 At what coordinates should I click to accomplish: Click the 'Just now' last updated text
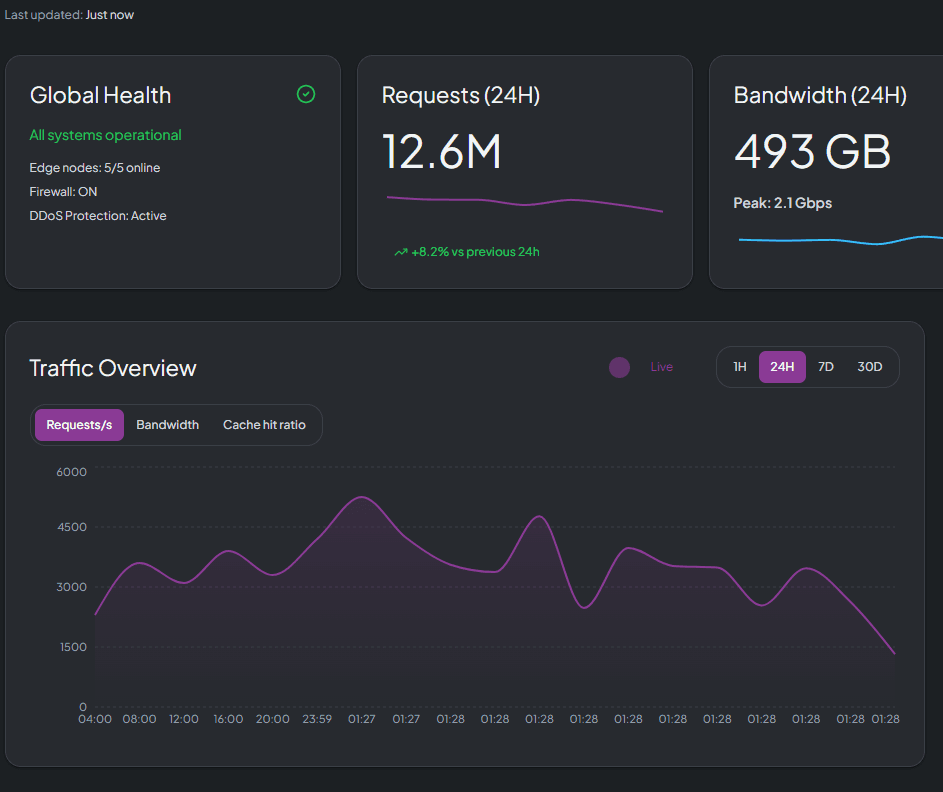(x=109, y=14)
